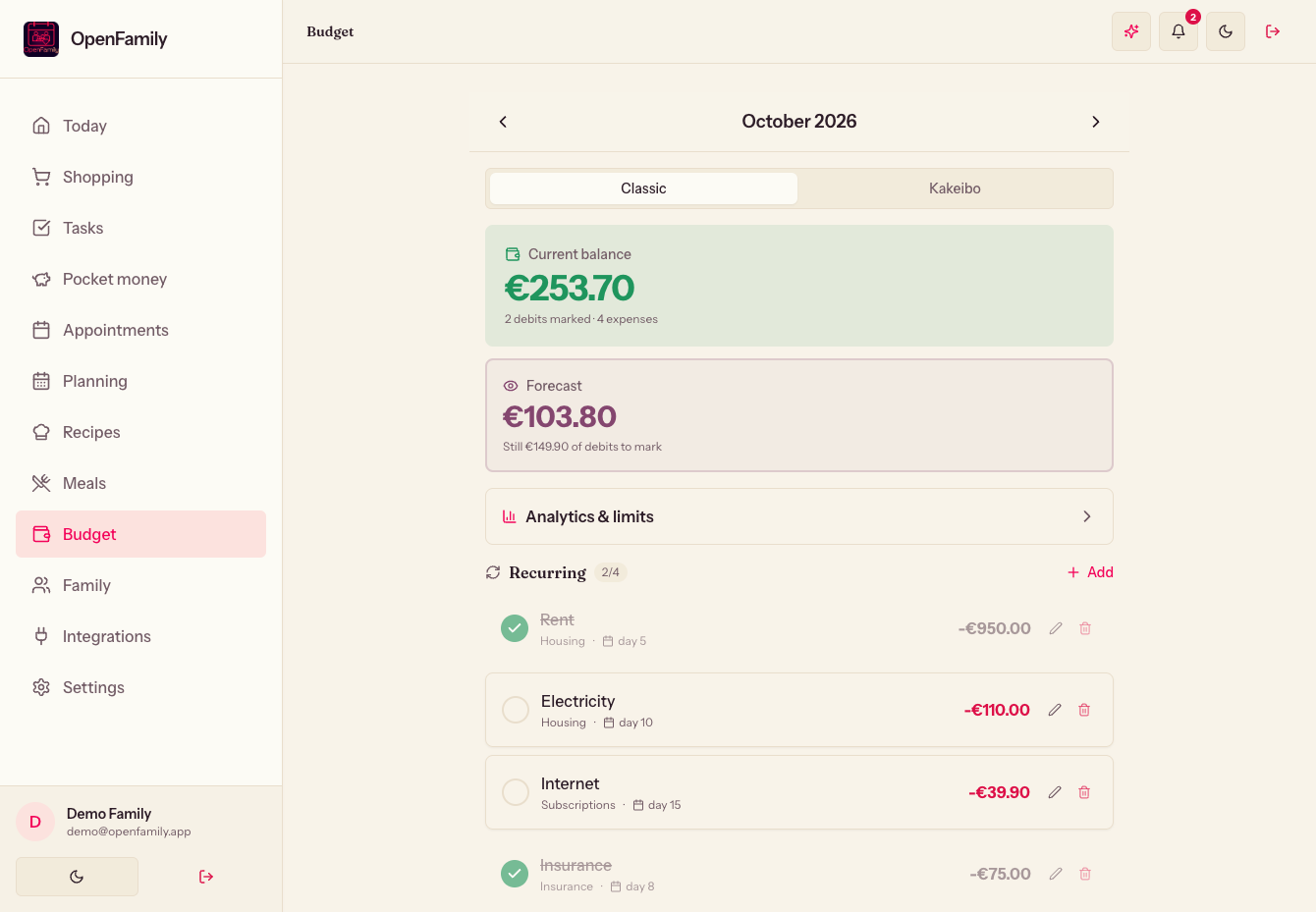Open Integrations page from sidebar
This screenshot has height=912, width=1316.
pyautogui.click(x=140, y=636)
